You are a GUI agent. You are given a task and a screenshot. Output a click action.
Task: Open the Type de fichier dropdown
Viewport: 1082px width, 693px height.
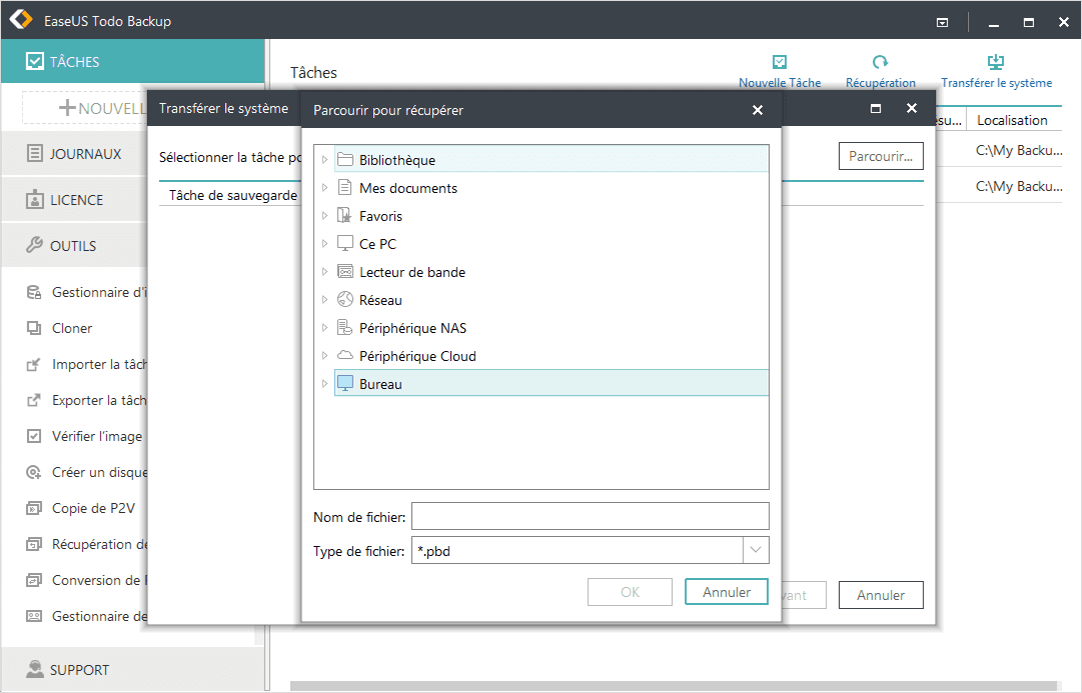coord(756,550)
